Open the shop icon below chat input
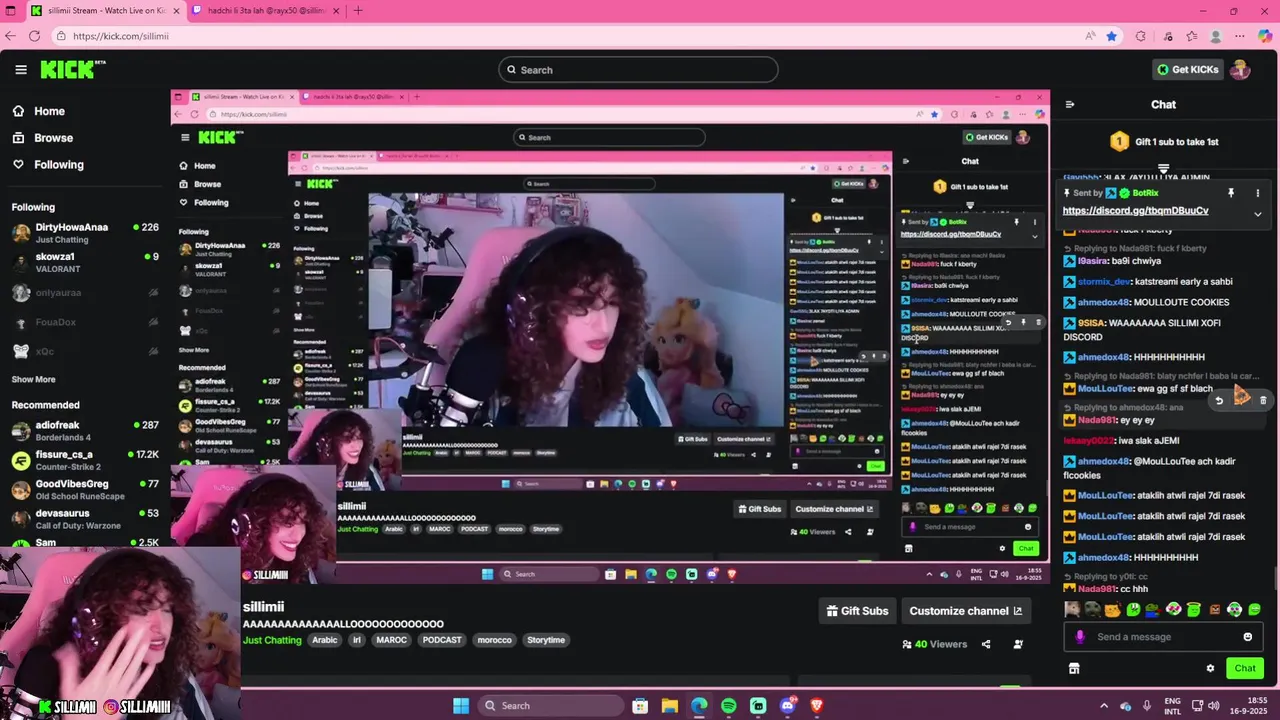Viewport: 1280px width, 720px height. pyautogui.click(x=1074, y=668)
